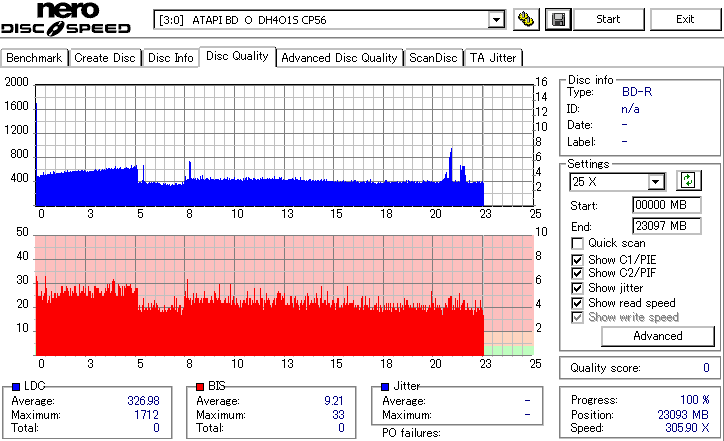Click the blue LDC legend square
Screen dimensions: 724x441
coord(16,387)
